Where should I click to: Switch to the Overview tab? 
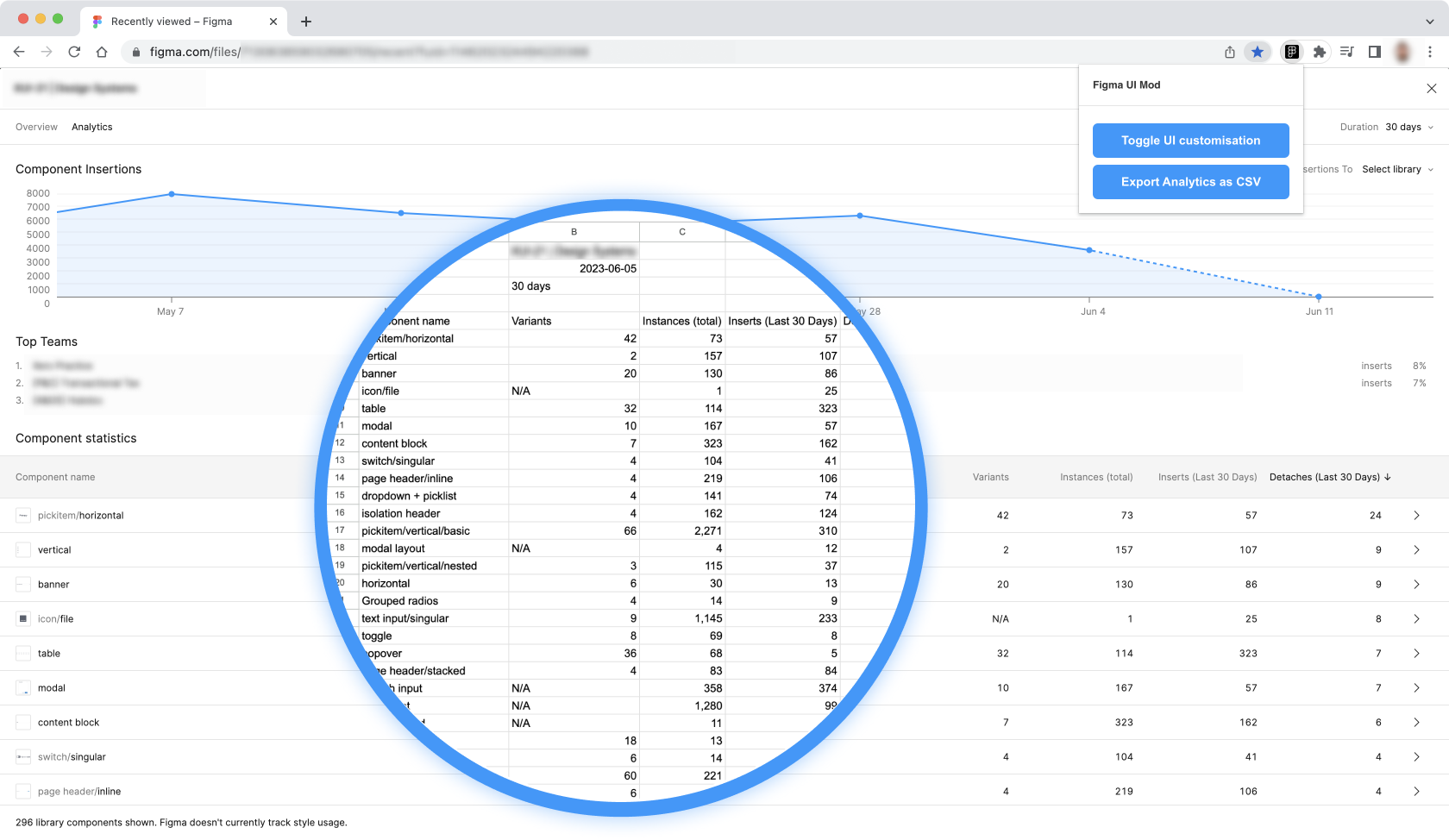[x=36, y=127]
